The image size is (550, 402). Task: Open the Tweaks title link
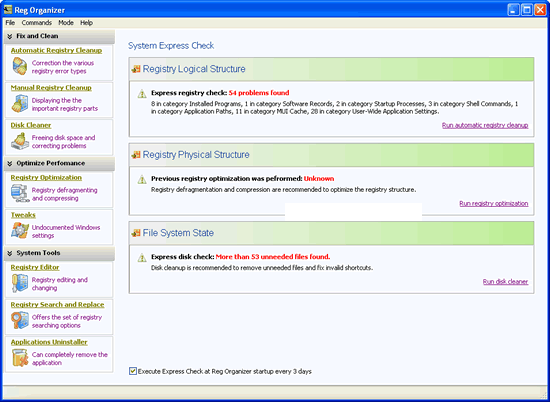click(23, 215)
